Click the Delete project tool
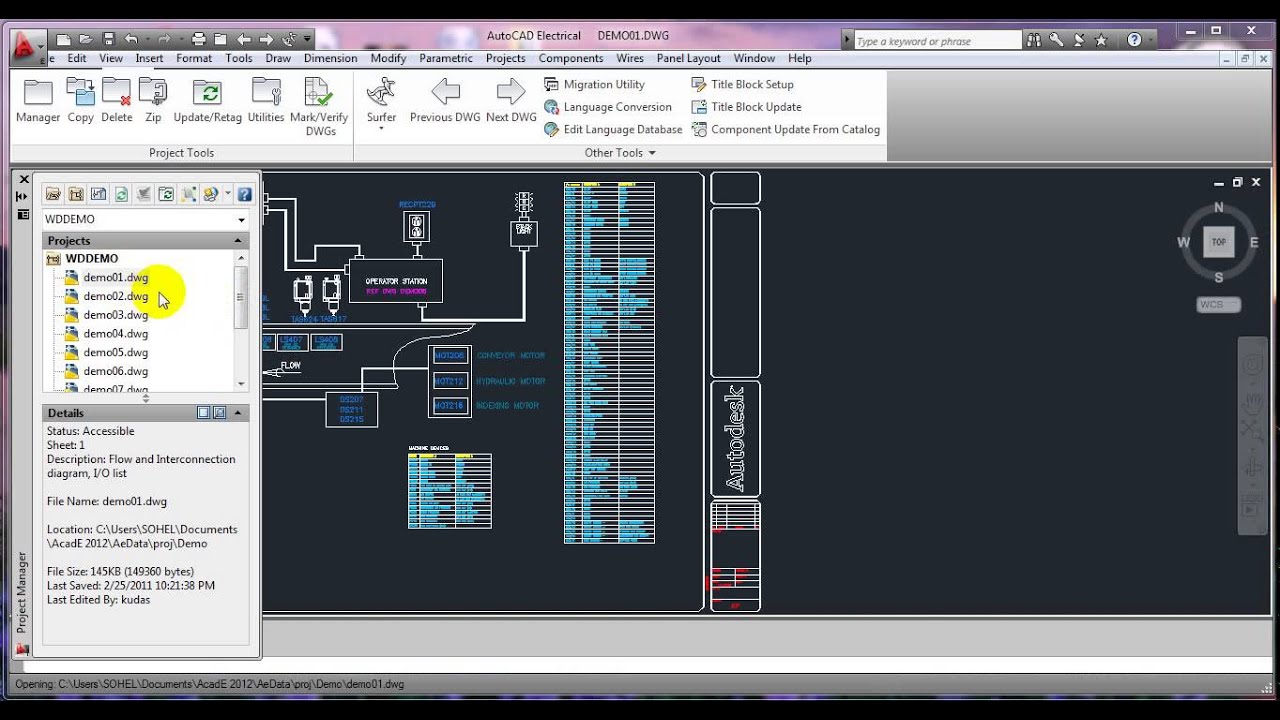This screenshot has width=1280, height=720. (x=117, y=101)
